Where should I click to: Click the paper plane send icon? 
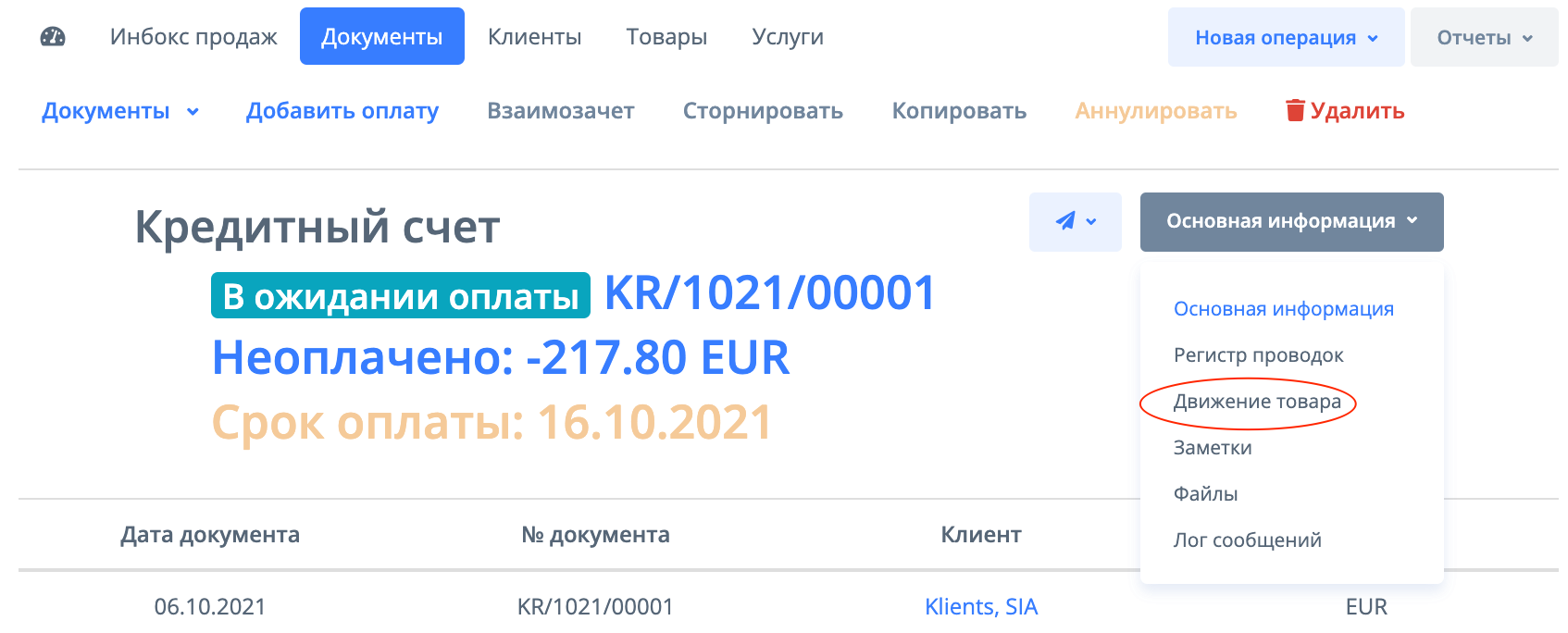(1065, 221)
